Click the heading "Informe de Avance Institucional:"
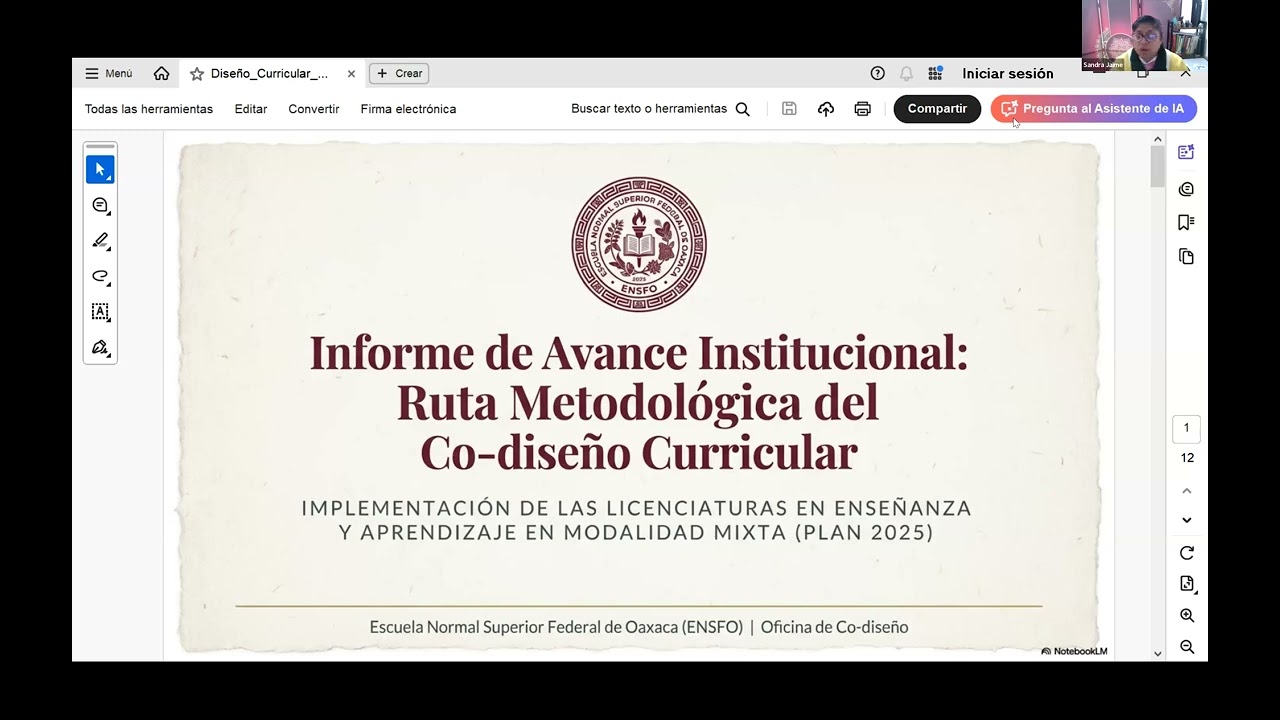 [x=639, y=352]
